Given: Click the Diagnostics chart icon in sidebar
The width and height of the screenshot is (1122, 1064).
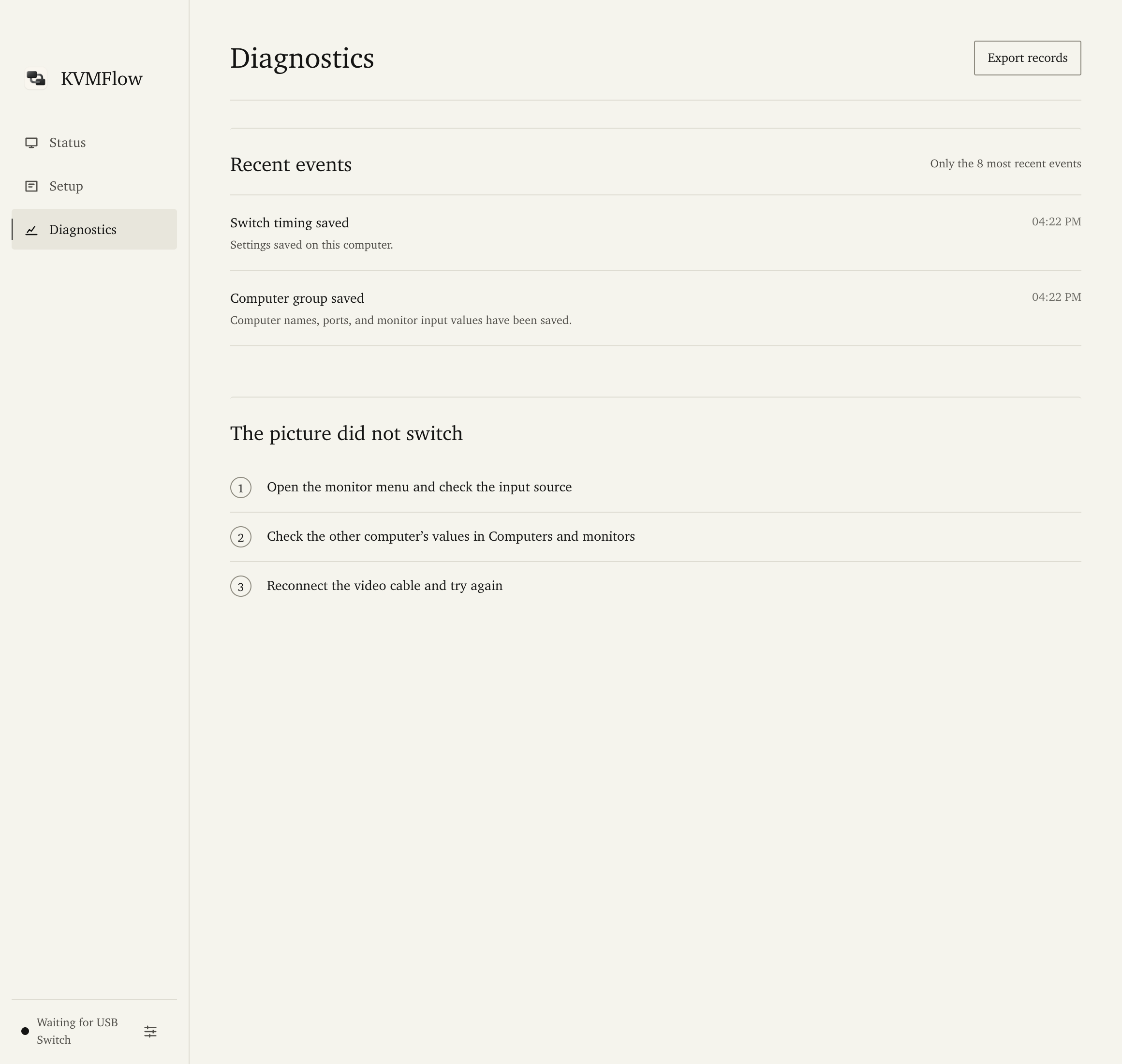Looking at the screenshot, I should pyautogui.click(x=32, y=230).
